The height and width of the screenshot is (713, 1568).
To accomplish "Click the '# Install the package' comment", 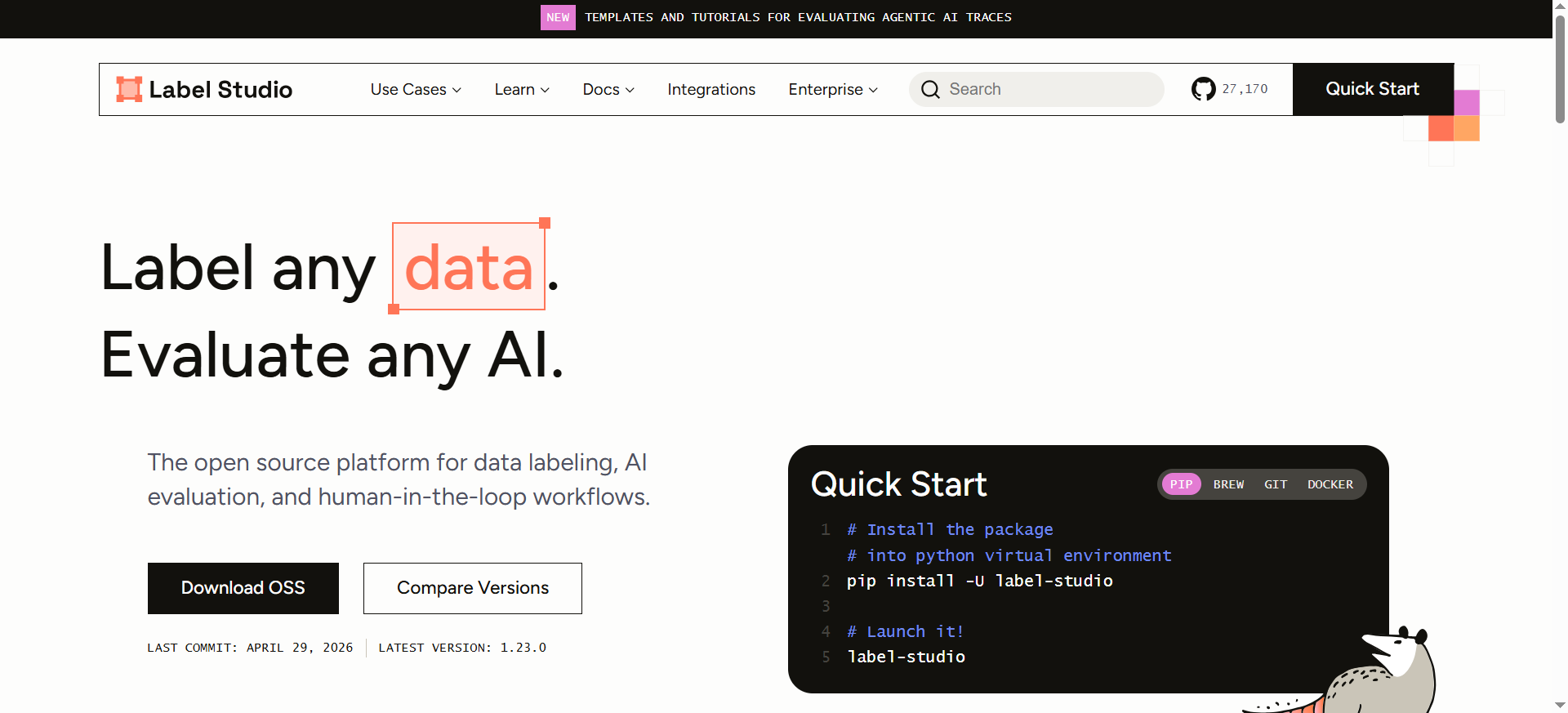I will coord(950,529).
